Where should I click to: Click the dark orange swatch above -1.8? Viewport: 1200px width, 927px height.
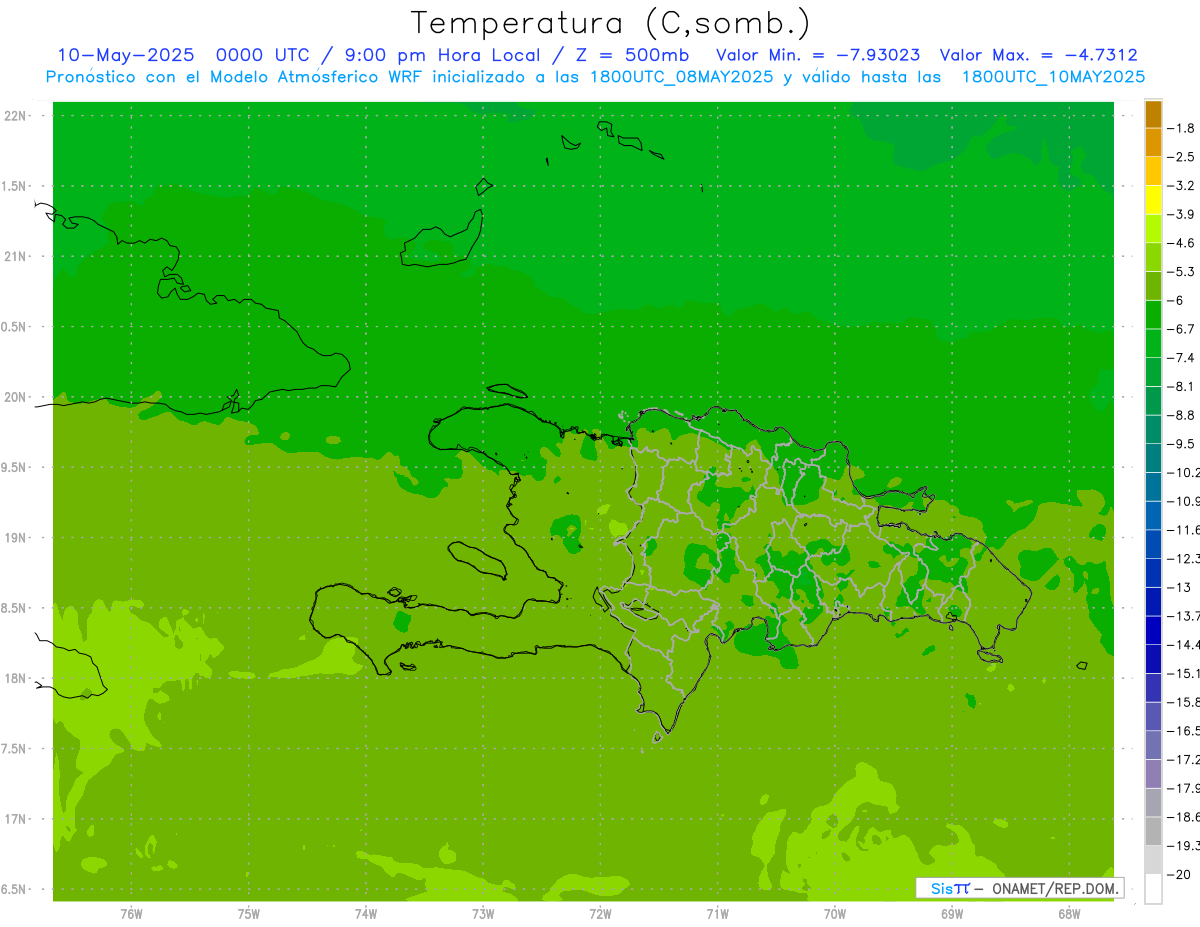coord(1153,114)
